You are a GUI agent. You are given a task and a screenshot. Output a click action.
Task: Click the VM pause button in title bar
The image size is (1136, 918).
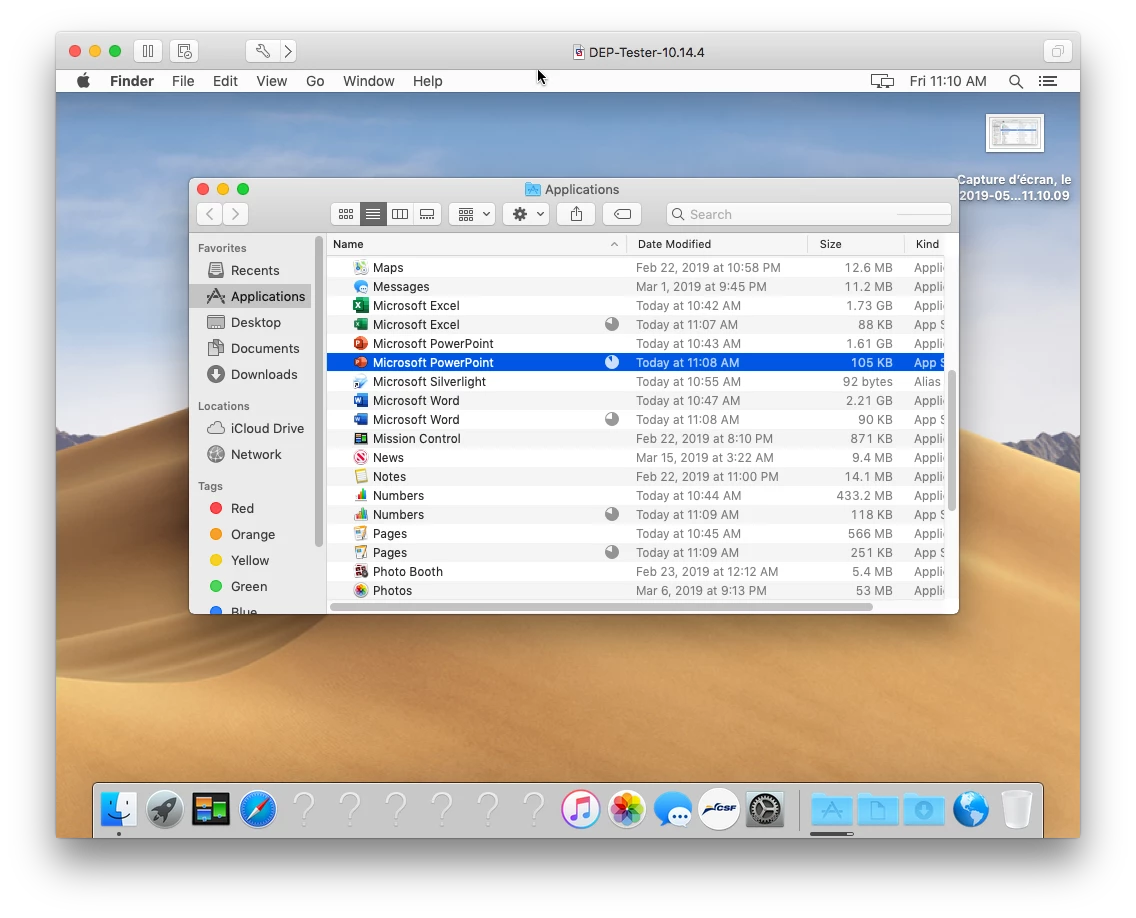click(x=148, y=51)
